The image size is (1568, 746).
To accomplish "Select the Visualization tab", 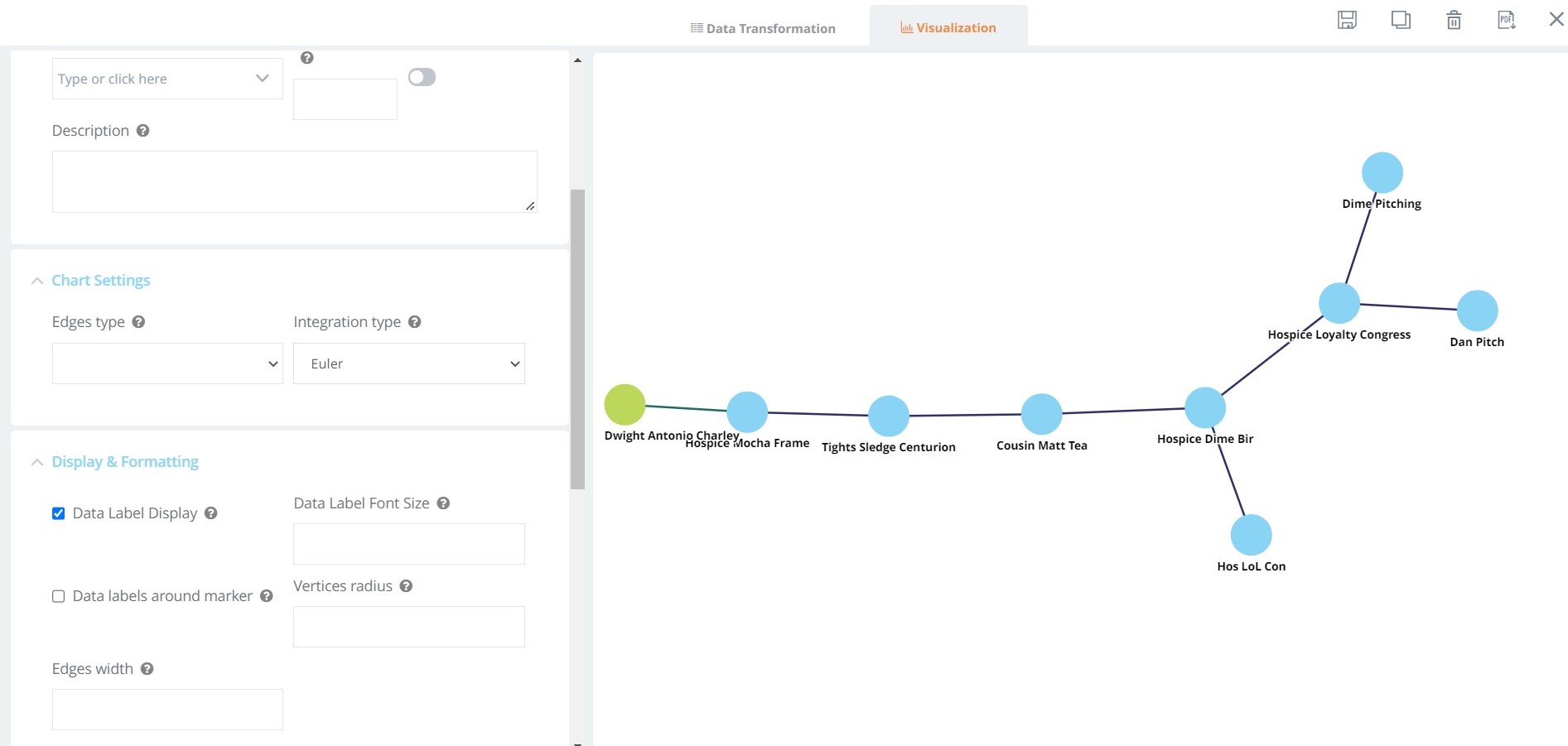I will (x=948, y=27).
